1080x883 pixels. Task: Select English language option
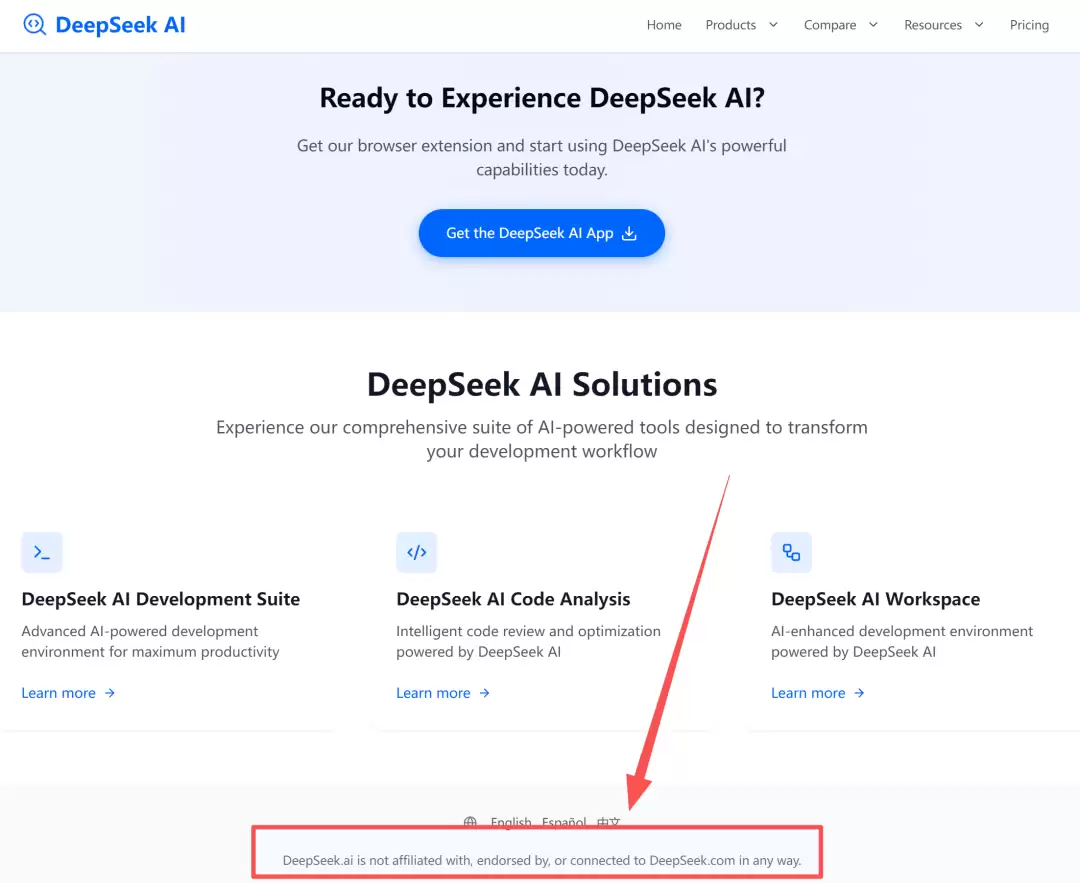click(511, 822)
